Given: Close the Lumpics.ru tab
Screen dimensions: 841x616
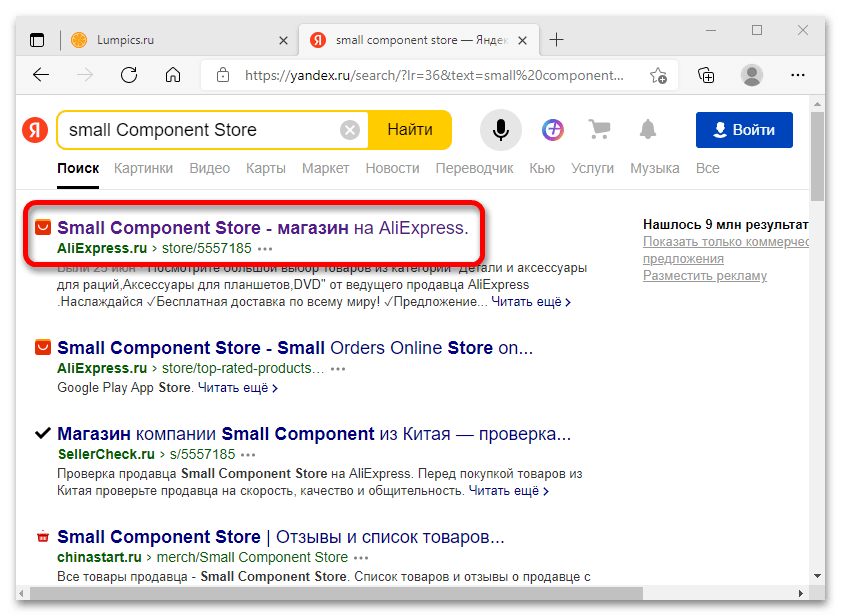Looking at the screenshot, I should 283,40.
